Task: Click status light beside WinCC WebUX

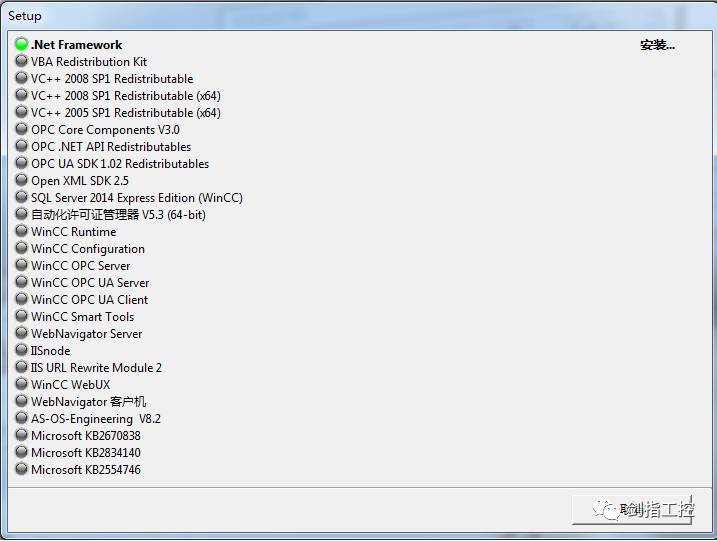Action: 21,383
